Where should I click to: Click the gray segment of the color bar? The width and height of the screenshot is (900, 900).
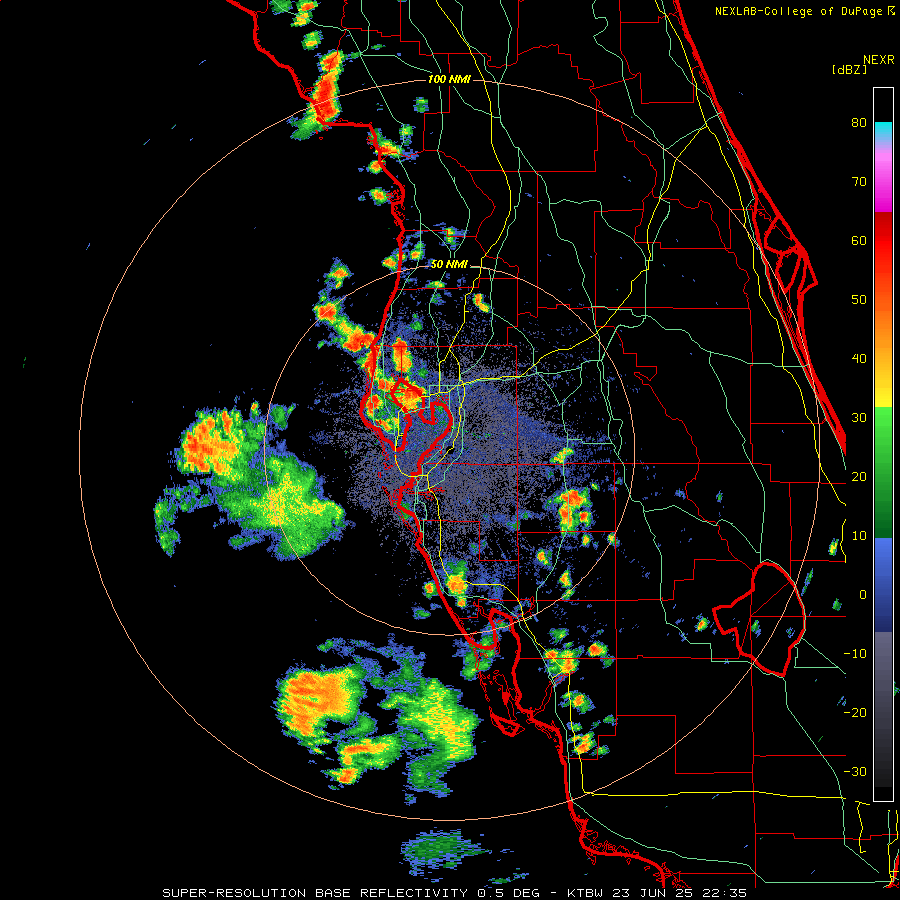pyautogui.click(x=883, y=677)
